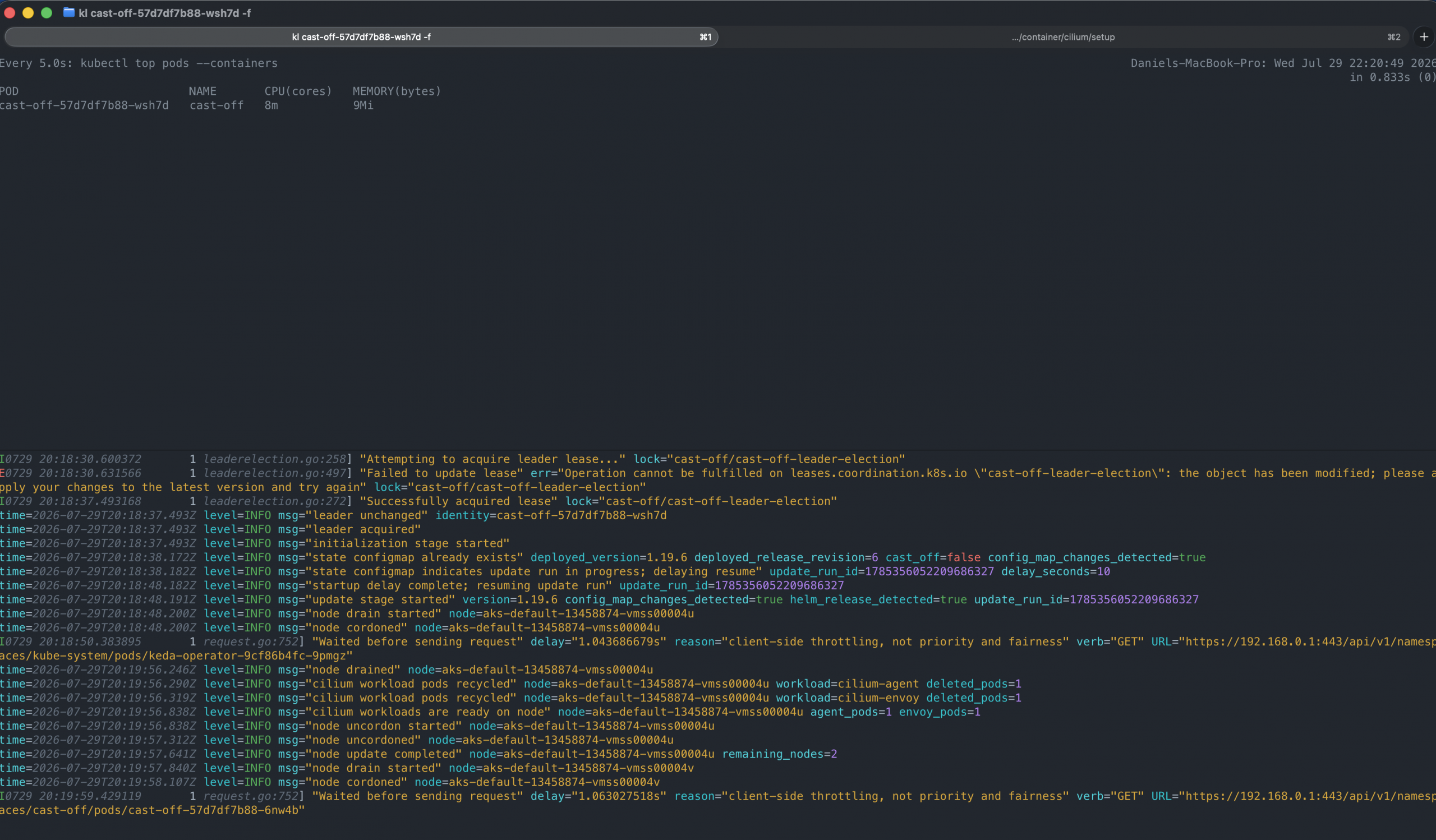Click the 'leader unchanged' log message
The height and width of the screenshot is (840, 1436).
367,515
